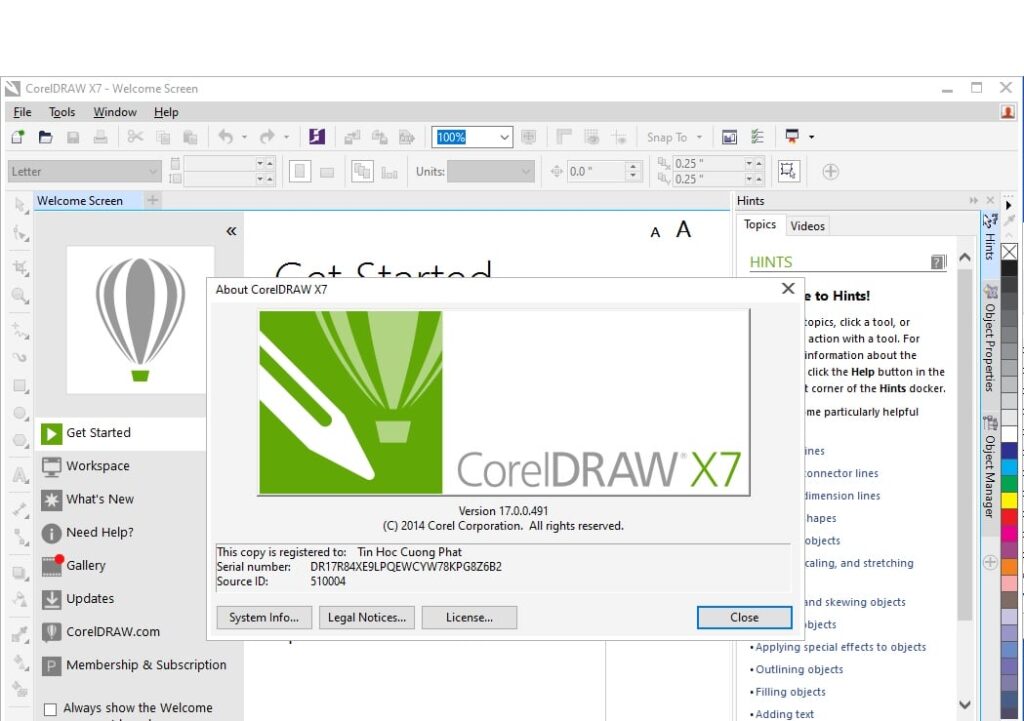The height and width of the screenshot is (721, 1024).
Task: Select the no-fill X swatch in palette
Action: [1009, 252]
